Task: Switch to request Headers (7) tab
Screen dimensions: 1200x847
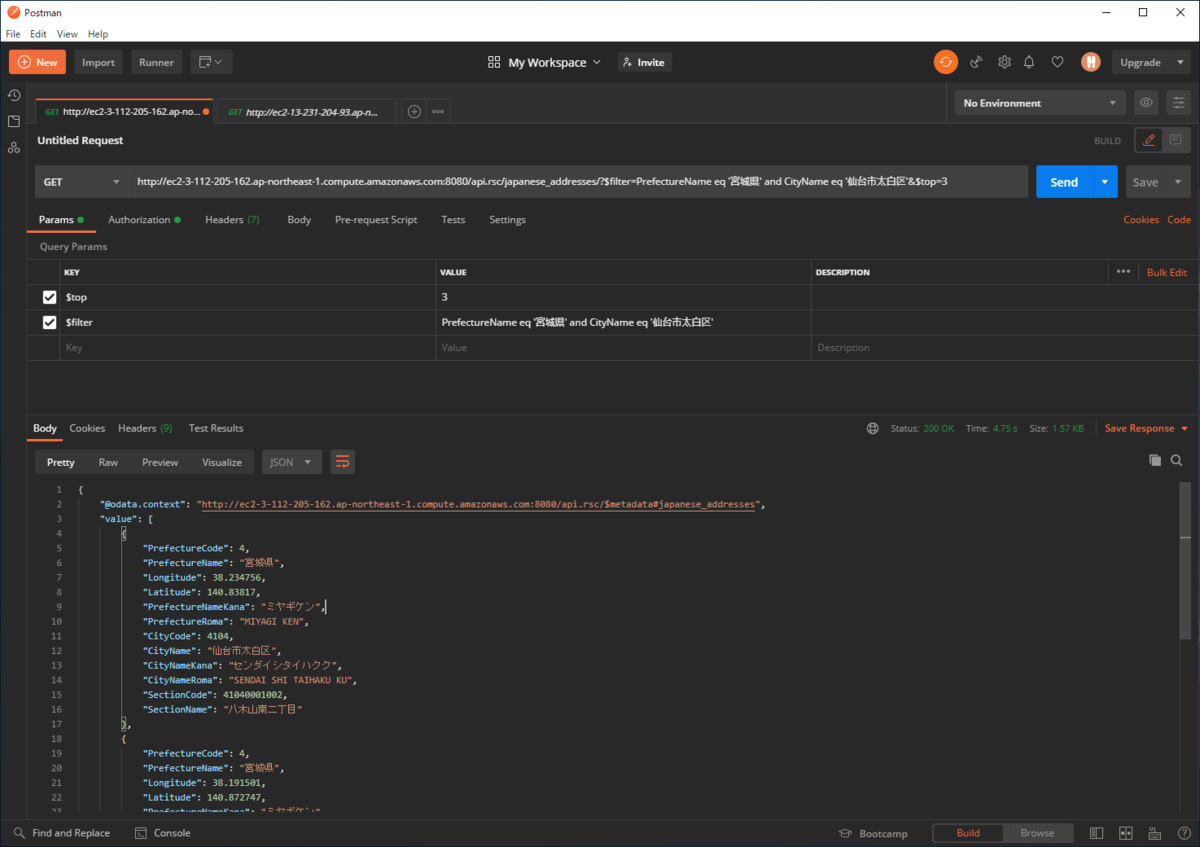Action: 232,220
